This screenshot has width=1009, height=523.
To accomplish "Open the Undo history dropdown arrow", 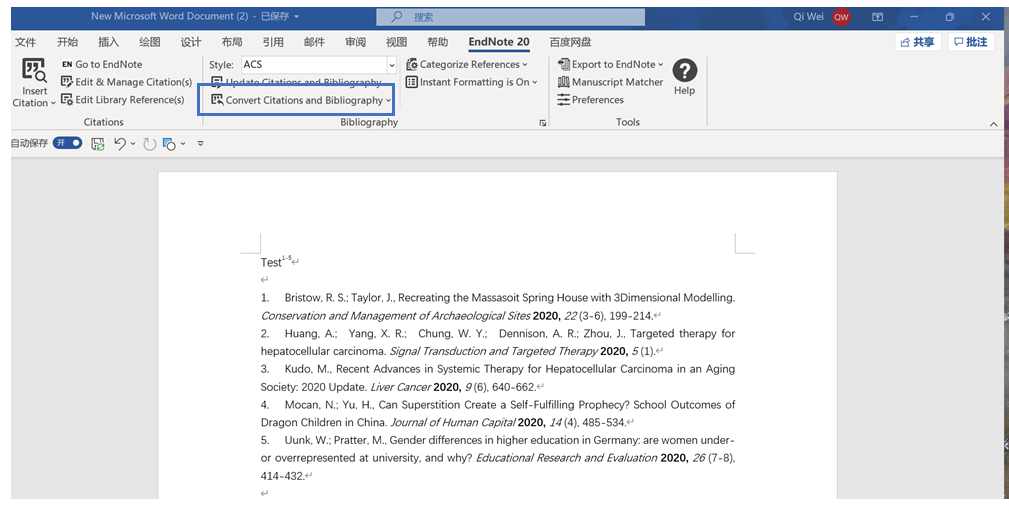I will click(x=133, y=144).
